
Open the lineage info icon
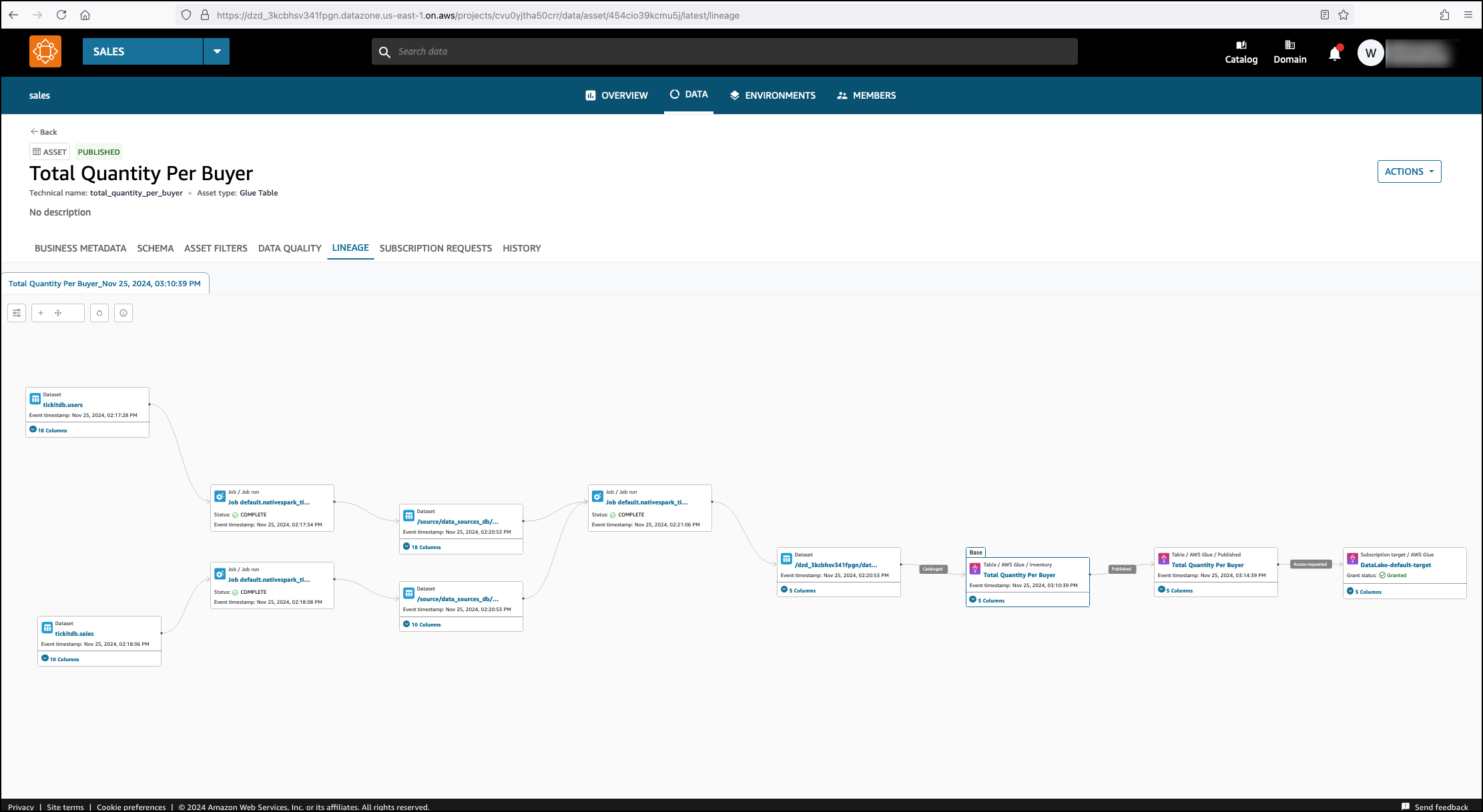point(123,313)
